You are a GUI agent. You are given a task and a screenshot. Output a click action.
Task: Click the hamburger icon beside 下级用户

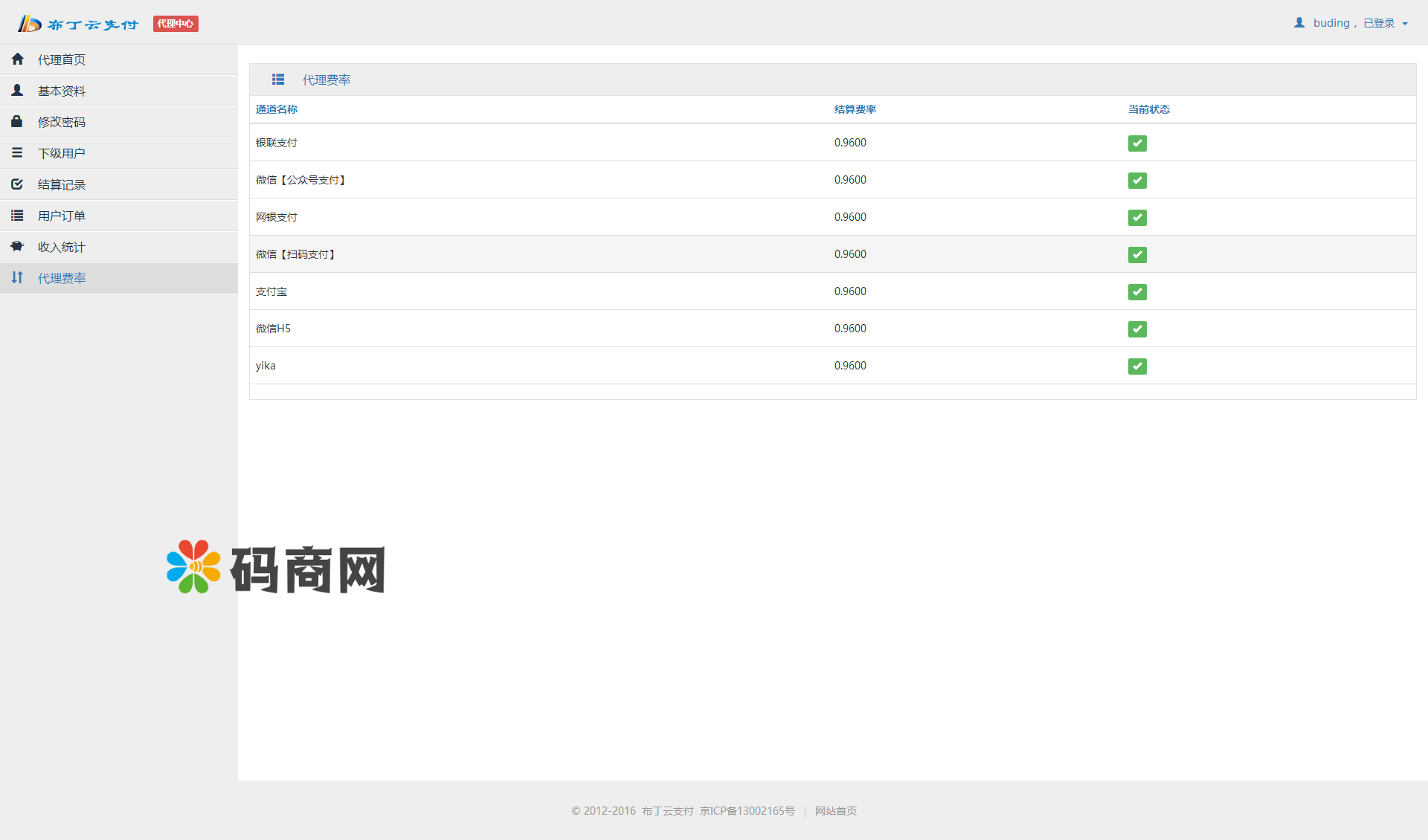click(x=17, y=152)
